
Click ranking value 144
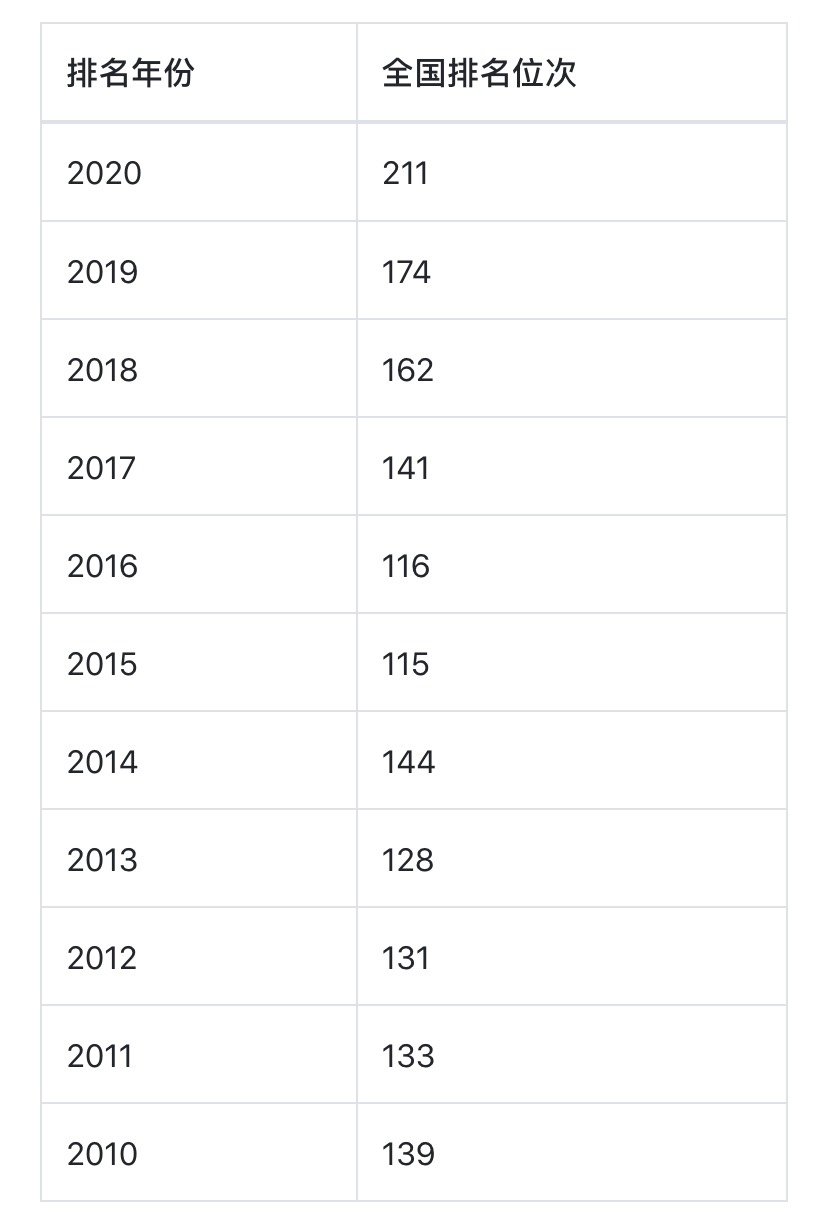(408, 761)
